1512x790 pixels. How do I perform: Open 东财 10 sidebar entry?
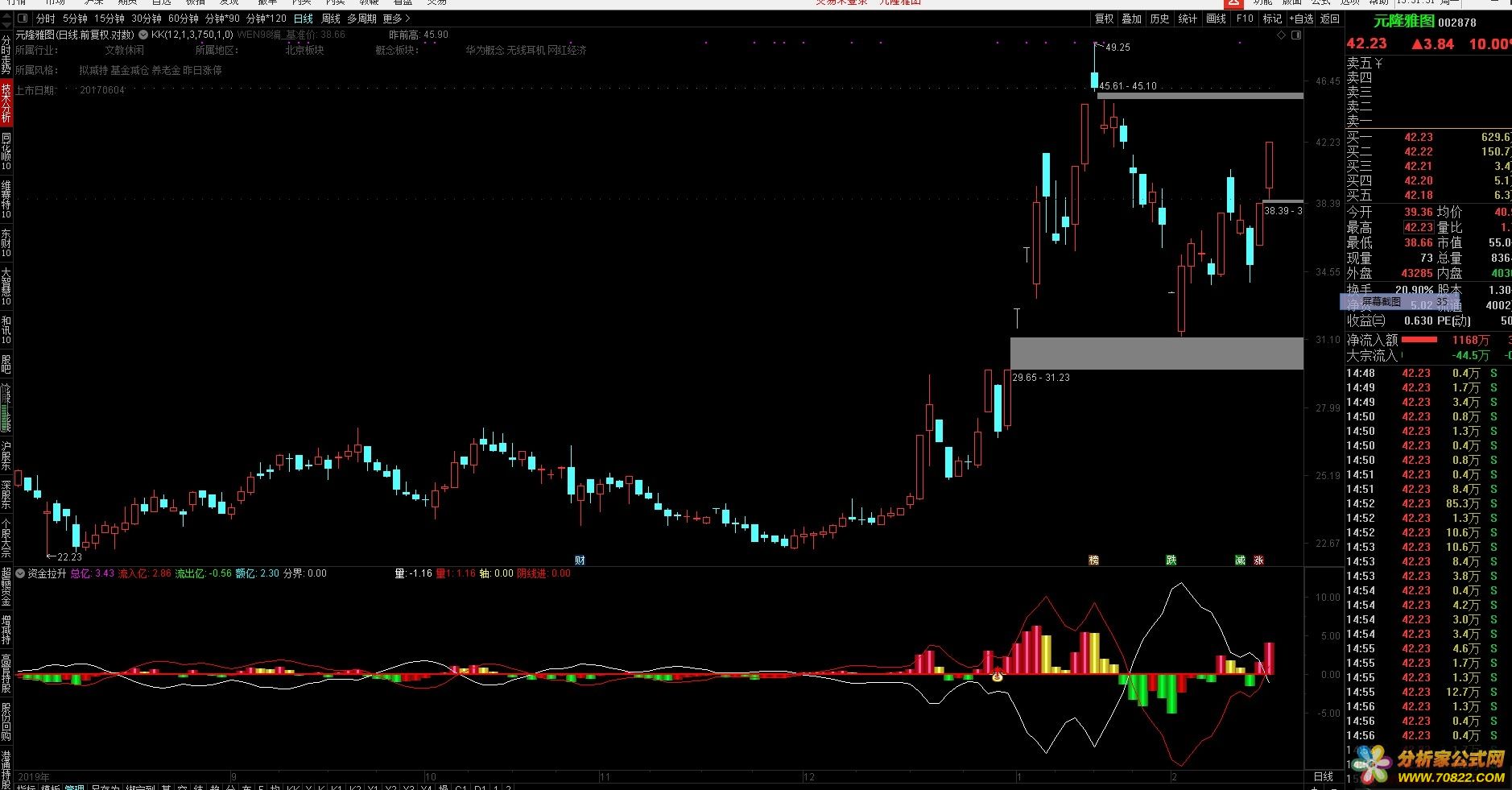(x=6, y=243)
